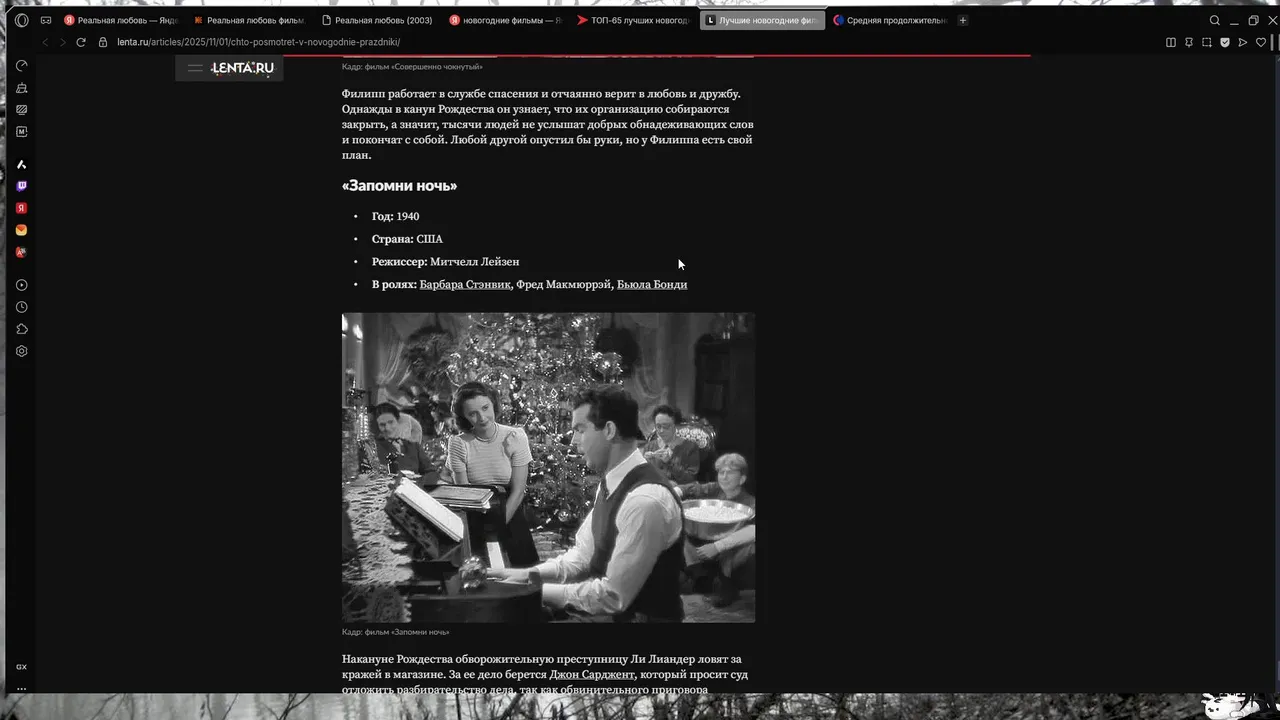Open GX Cleaner icon in sidebar
1280x720 pixels.
click(21, 88)
